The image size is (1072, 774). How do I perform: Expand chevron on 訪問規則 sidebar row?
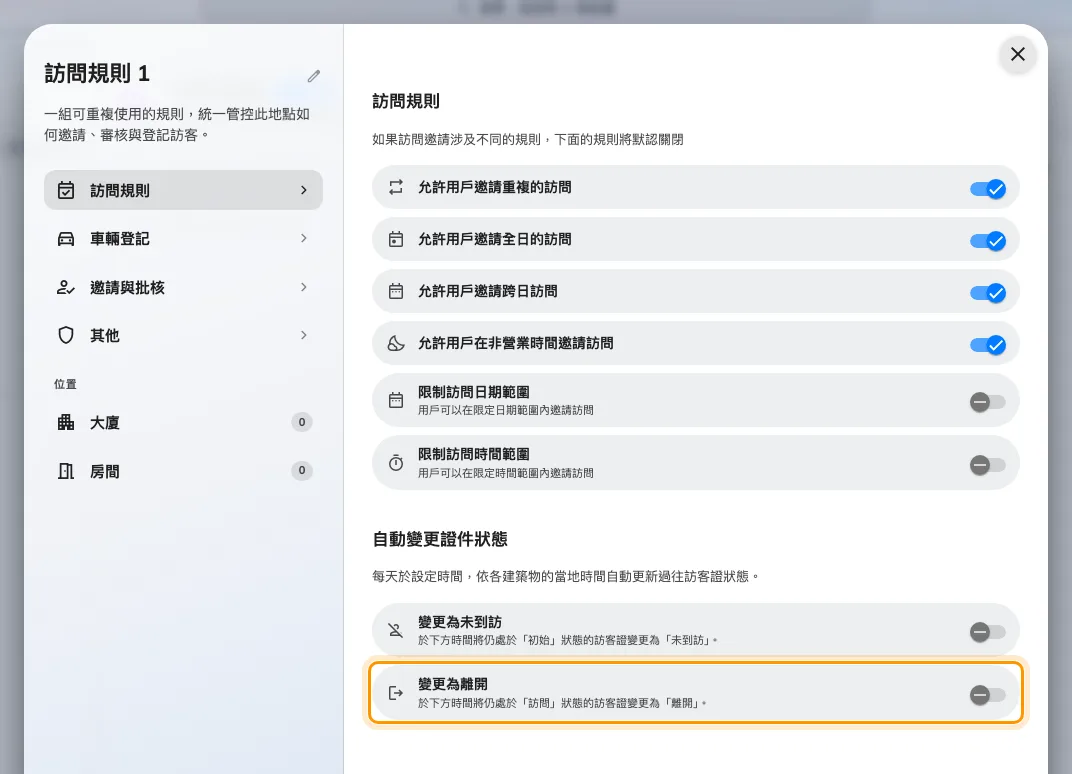coord(304,190)
